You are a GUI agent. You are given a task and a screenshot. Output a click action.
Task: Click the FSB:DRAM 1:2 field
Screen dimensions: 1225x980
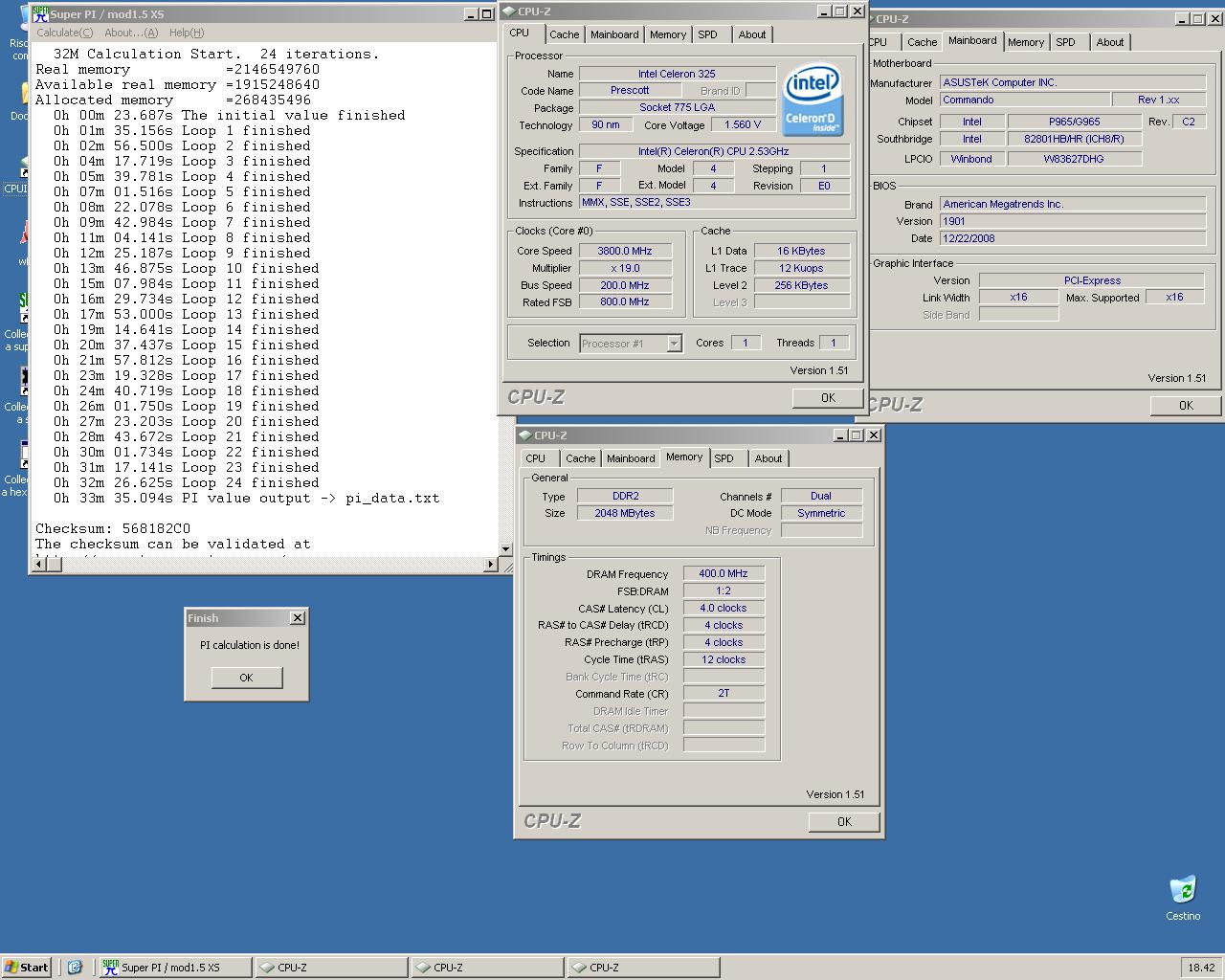coord(724,590)
